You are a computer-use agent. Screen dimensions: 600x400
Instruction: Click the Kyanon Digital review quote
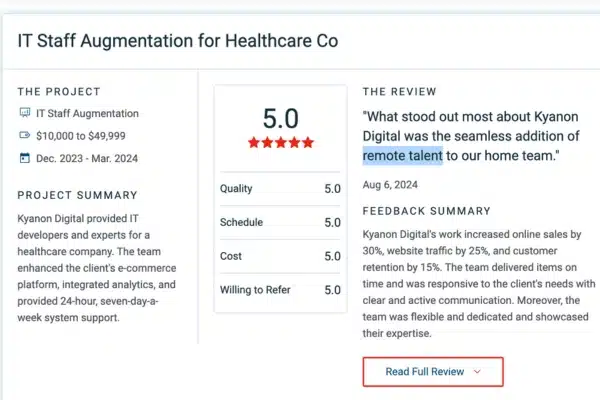coord(471,136)
